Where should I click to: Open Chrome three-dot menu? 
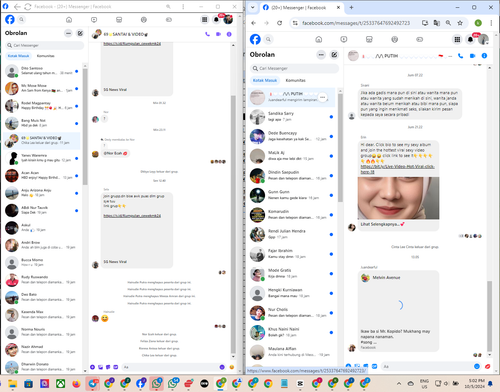click(x=491, y=23)
